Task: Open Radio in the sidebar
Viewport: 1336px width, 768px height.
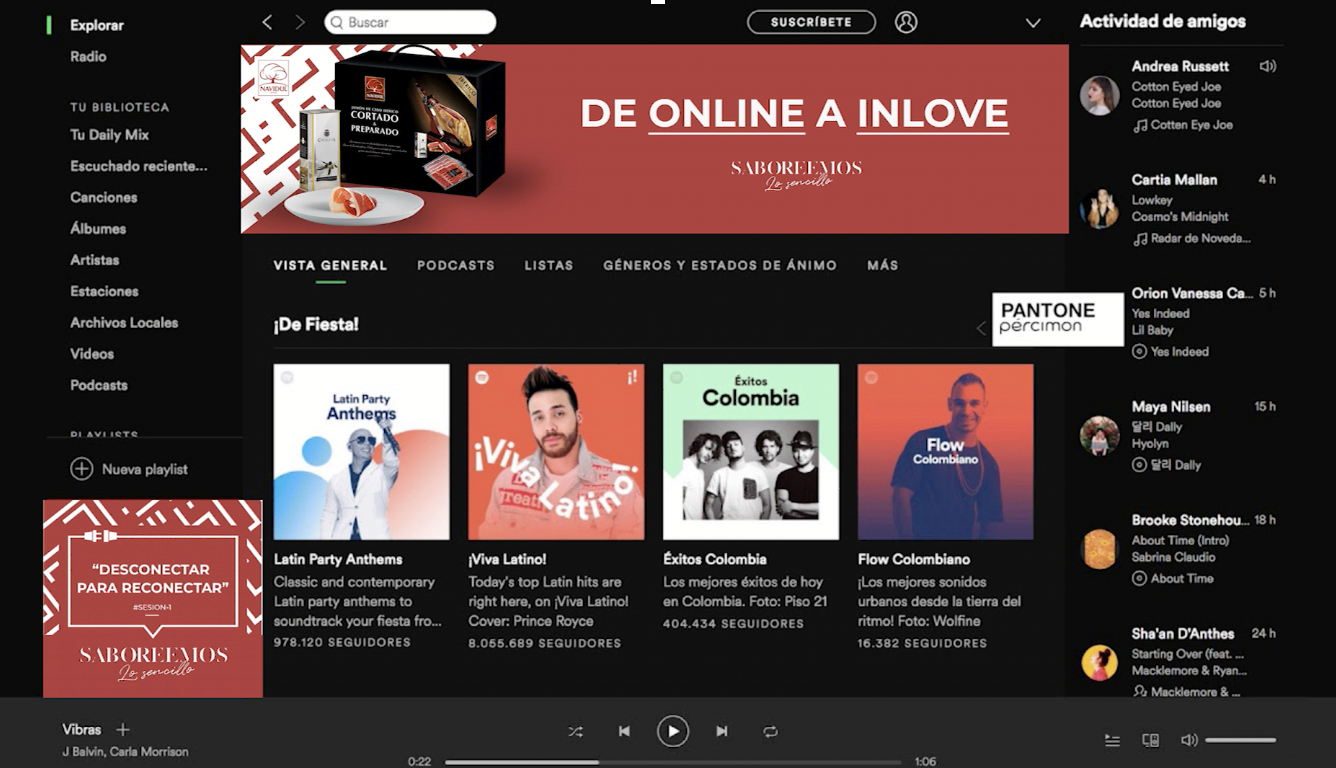Action: 88,56
